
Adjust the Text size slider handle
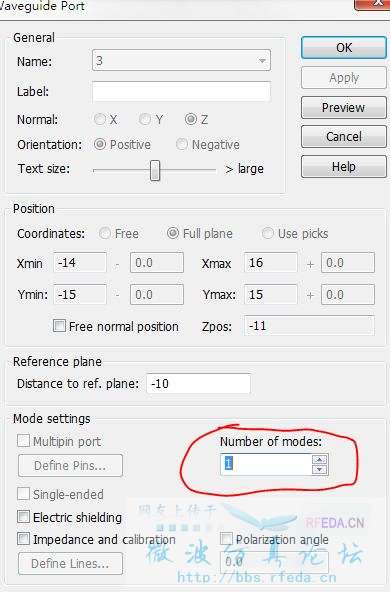(x=155, y=170)
